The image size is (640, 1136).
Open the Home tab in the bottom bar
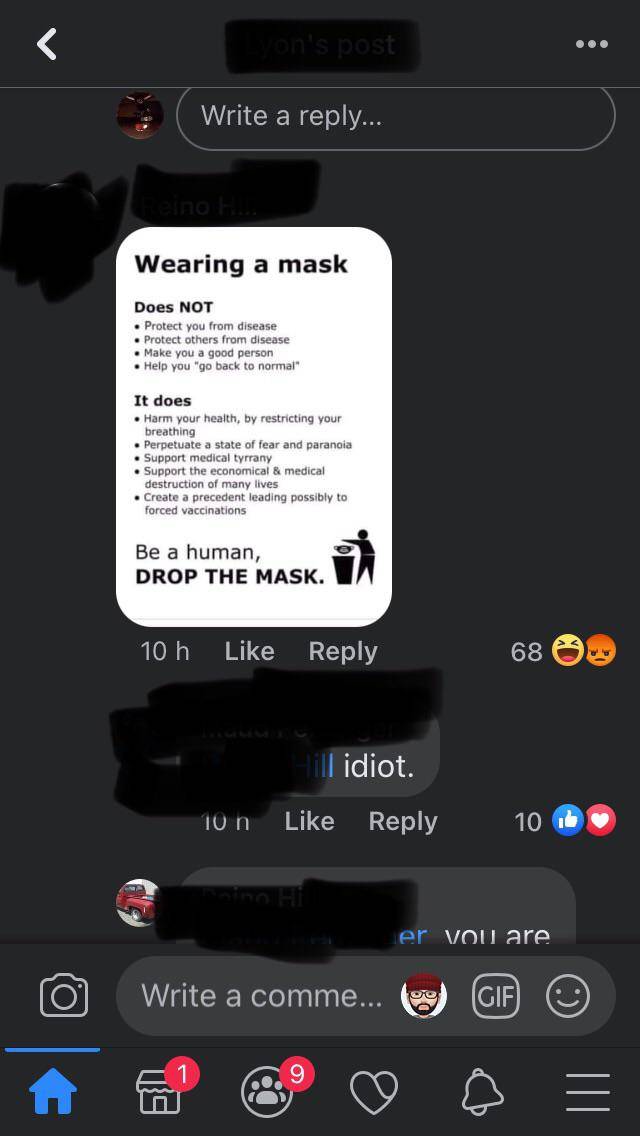click(52, 1092)
